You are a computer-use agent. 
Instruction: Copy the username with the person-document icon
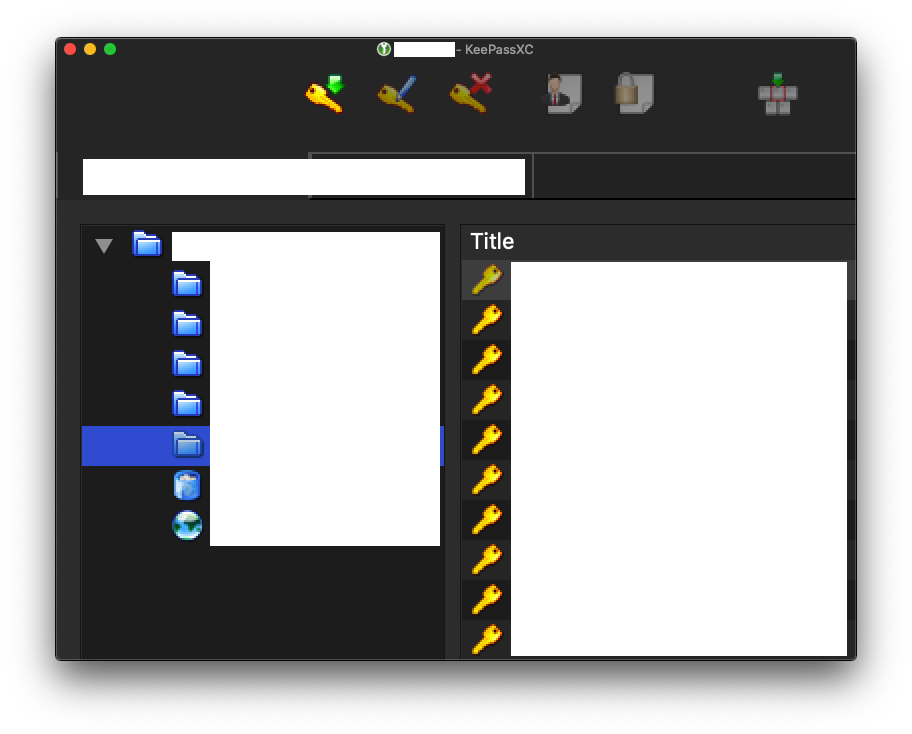pos(561,92)
